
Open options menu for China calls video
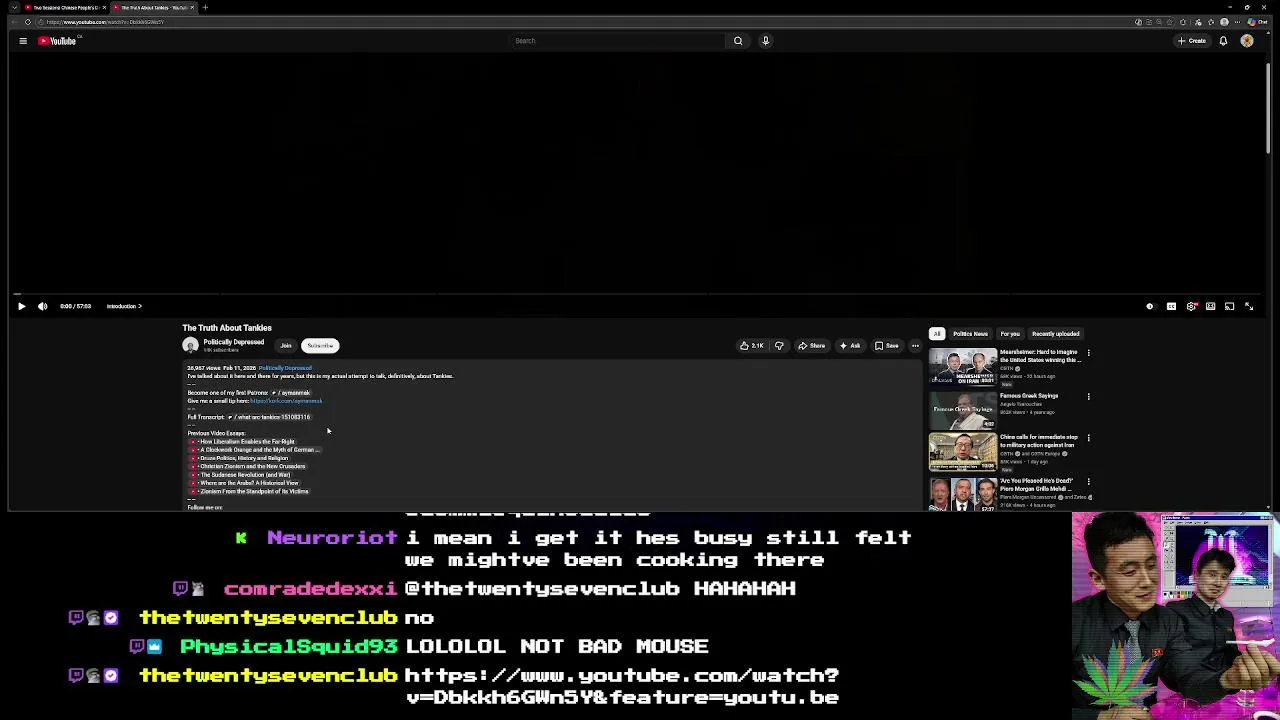pos(1089,438)
